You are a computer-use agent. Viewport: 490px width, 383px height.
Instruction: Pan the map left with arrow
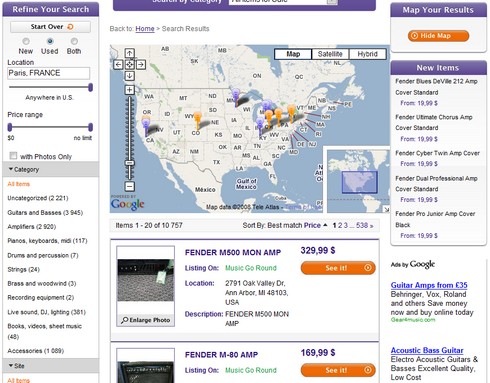click(118, 64)
